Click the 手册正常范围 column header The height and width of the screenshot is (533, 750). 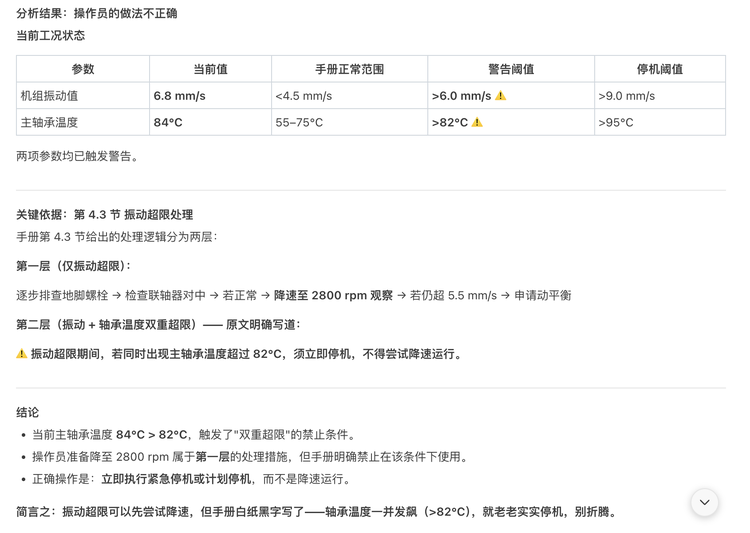(349, 69)
